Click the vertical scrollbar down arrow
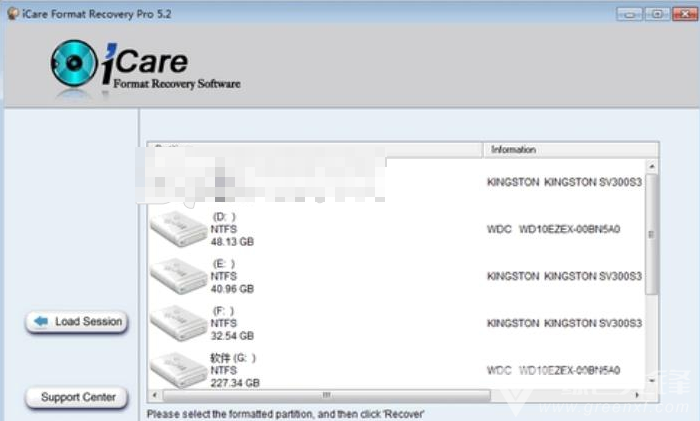 [652, 381]
